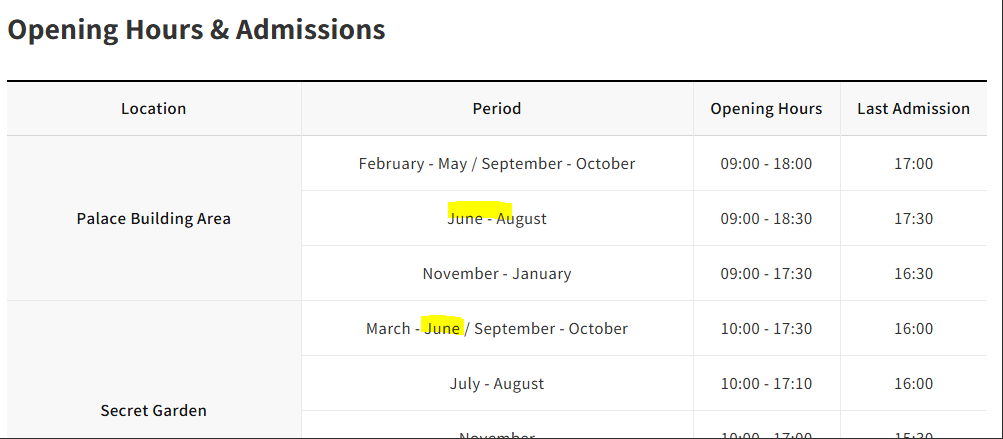The image size is (1003, 439).
Task: Select the Secret Garden location cell
Action: 153,411
